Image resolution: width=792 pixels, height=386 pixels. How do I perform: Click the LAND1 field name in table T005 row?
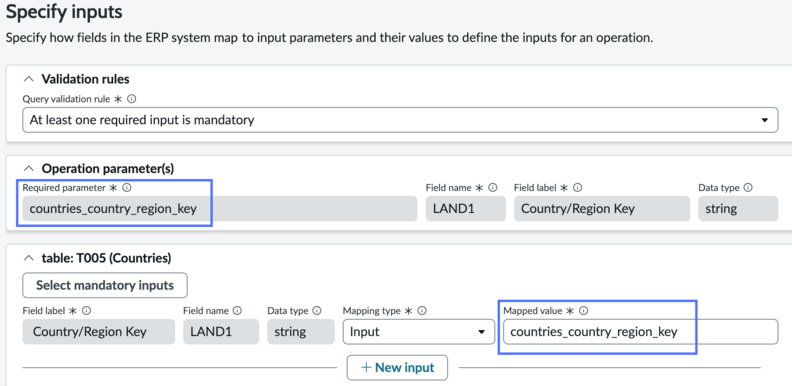[221, 332]
